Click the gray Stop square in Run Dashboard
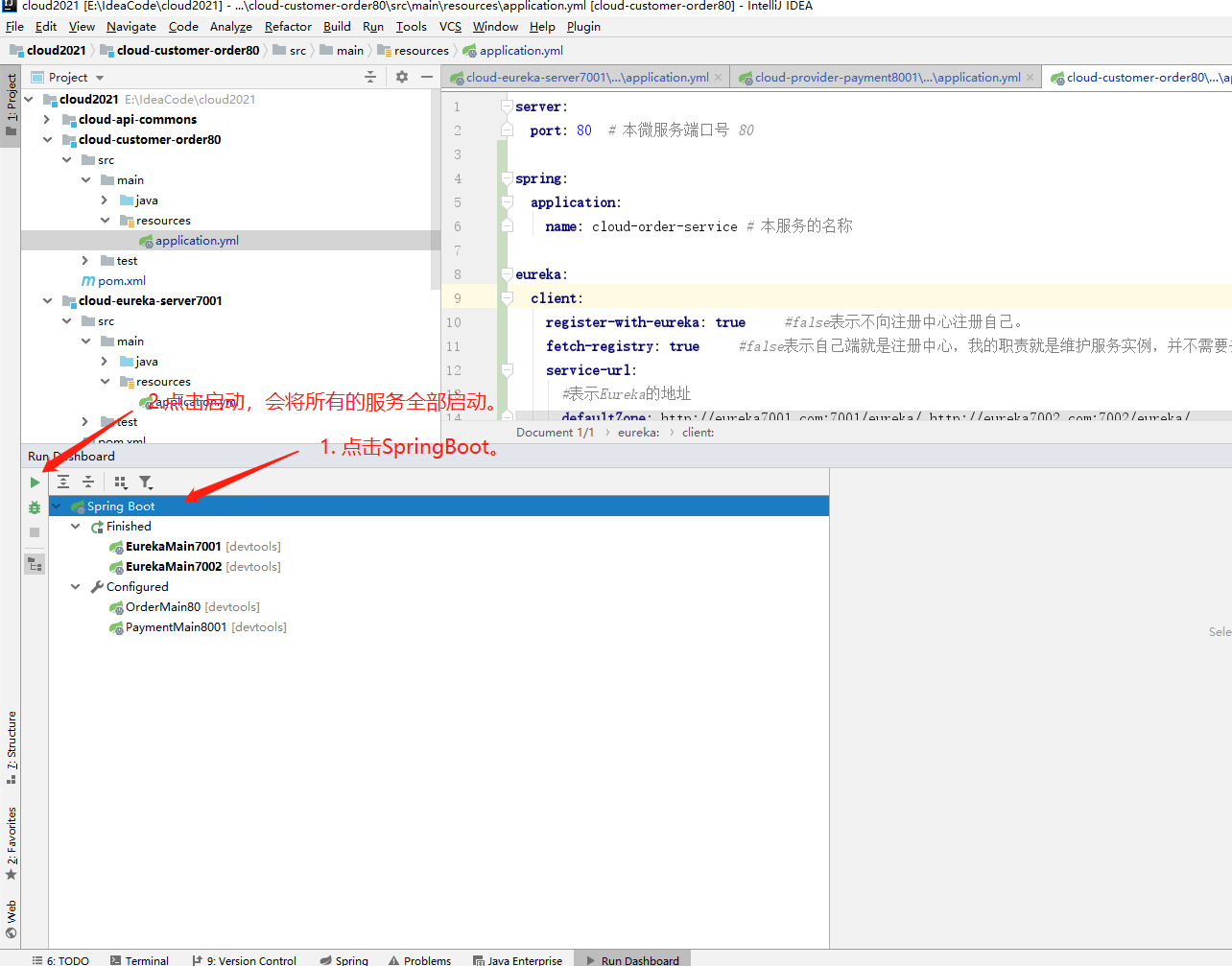The image size is (1232, 966). (35, 532)
